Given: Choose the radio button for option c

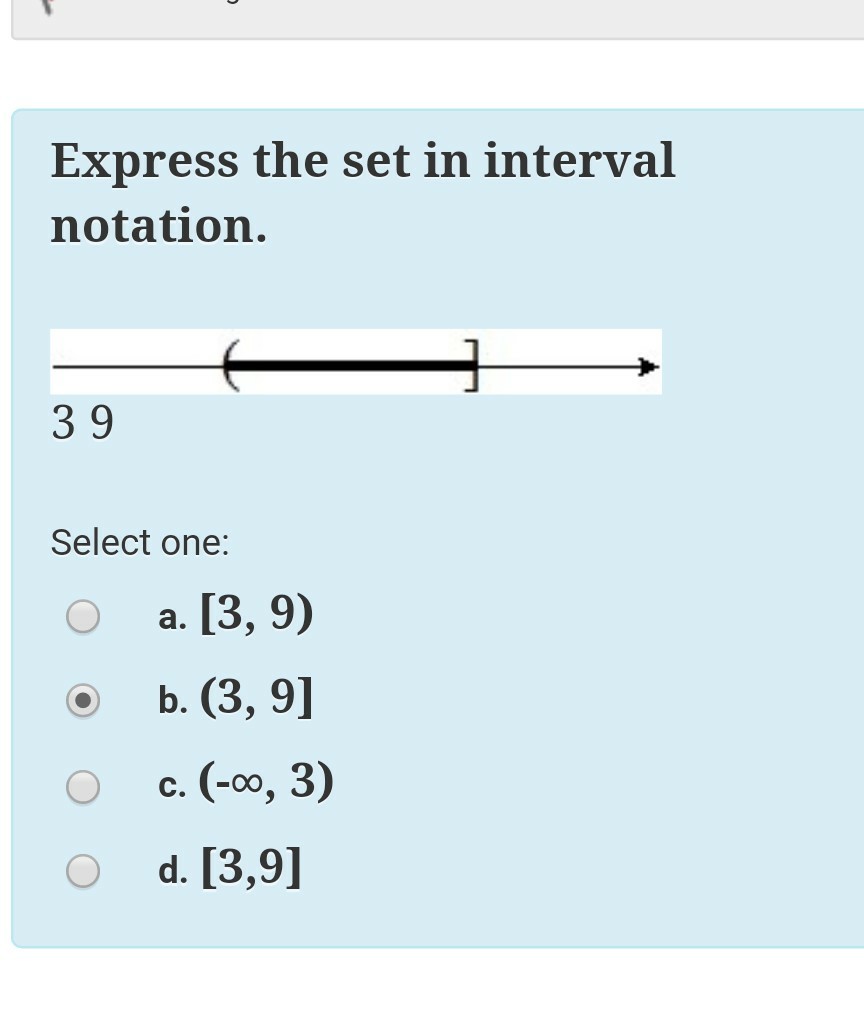Looking at the screenshot, I should coord(83,786).
